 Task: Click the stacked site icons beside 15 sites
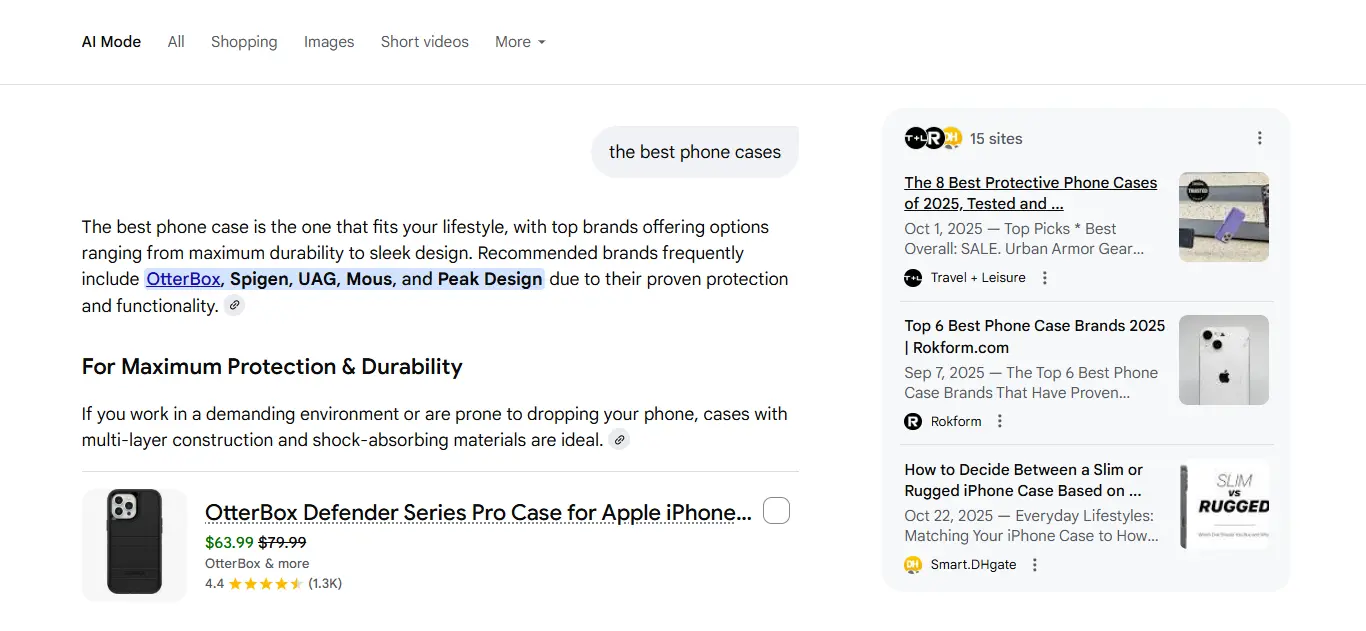coord(932,138)
